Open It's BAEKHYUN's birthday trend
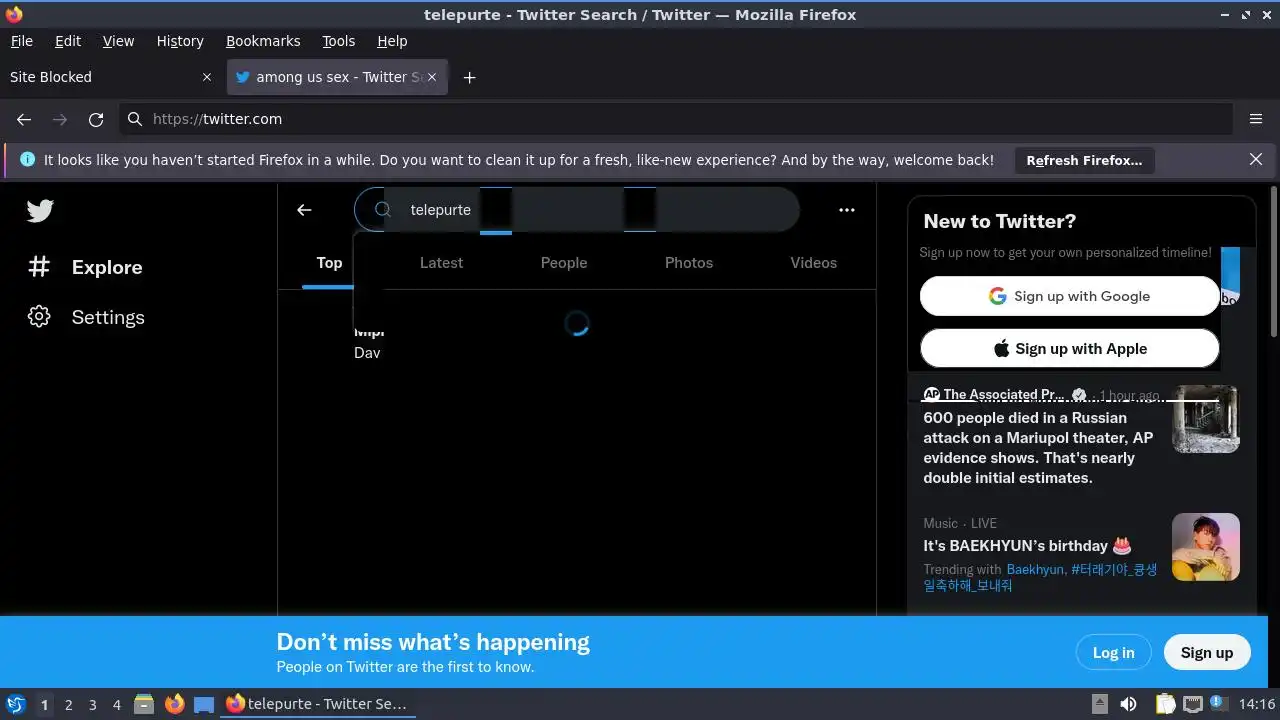1280x720 pixels. 1027,546
